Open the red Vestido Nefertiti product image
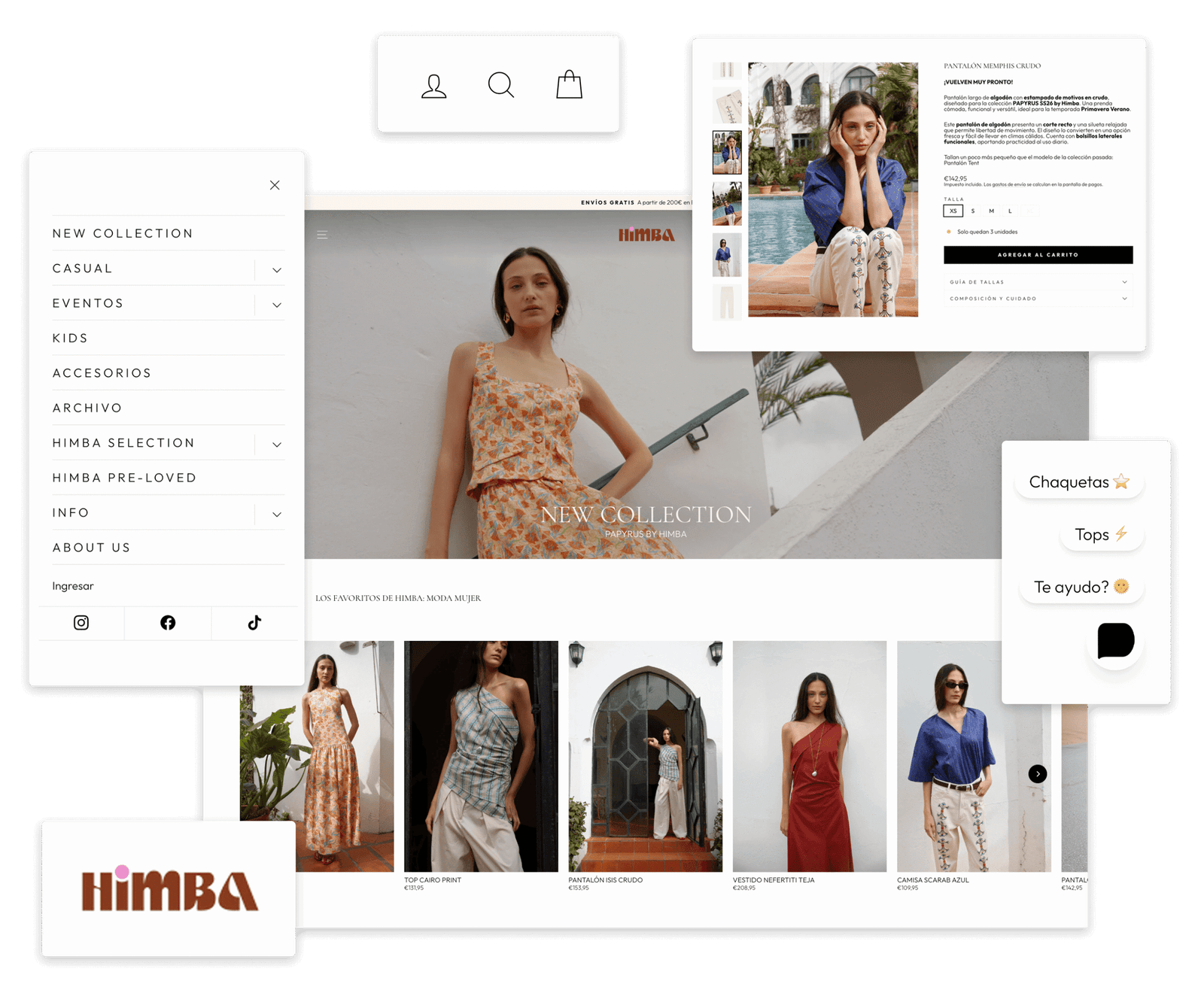Screen dimensions: 1204x996 tap(810, 756)
